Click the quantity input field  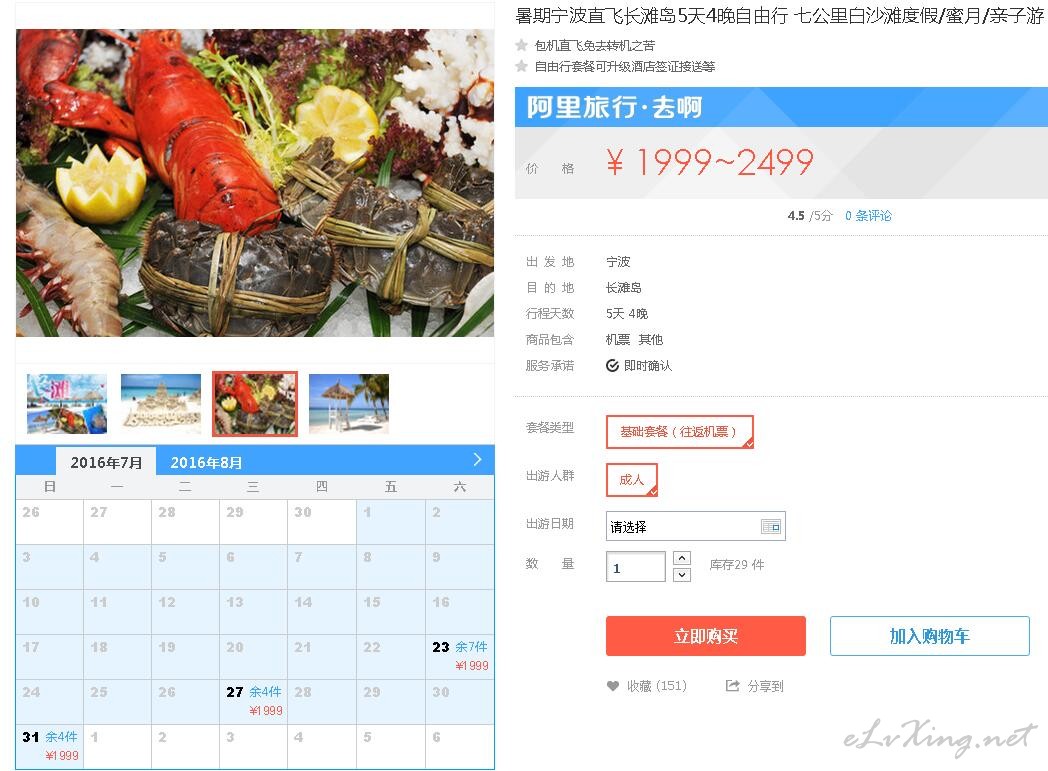(636, 567)
